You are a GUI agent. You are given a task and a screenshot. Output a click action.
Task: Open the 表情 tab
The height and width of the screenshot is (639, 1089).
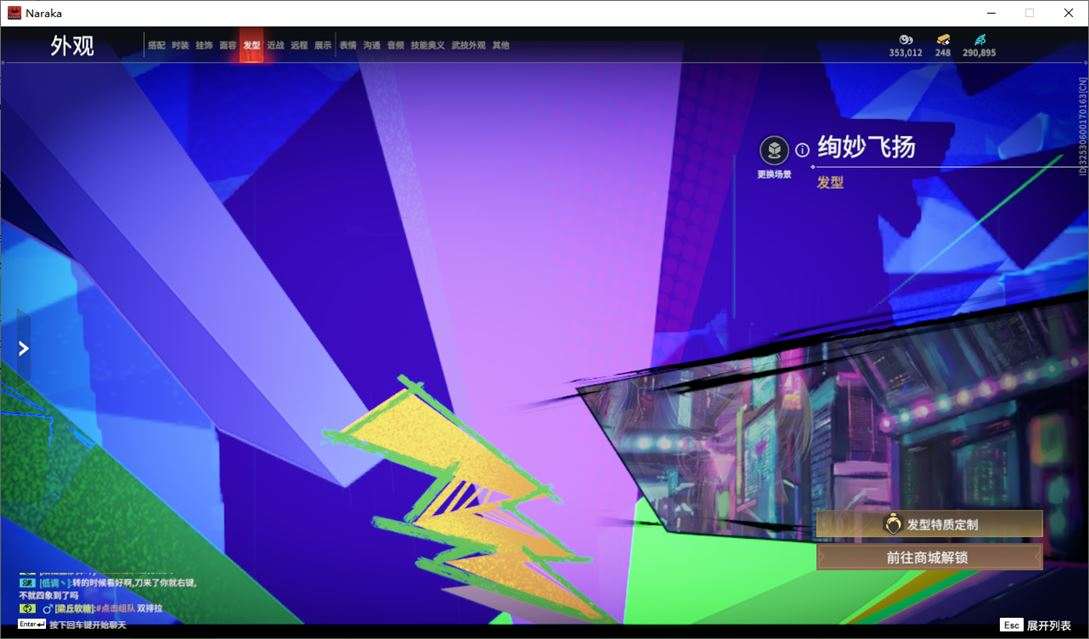348,45
